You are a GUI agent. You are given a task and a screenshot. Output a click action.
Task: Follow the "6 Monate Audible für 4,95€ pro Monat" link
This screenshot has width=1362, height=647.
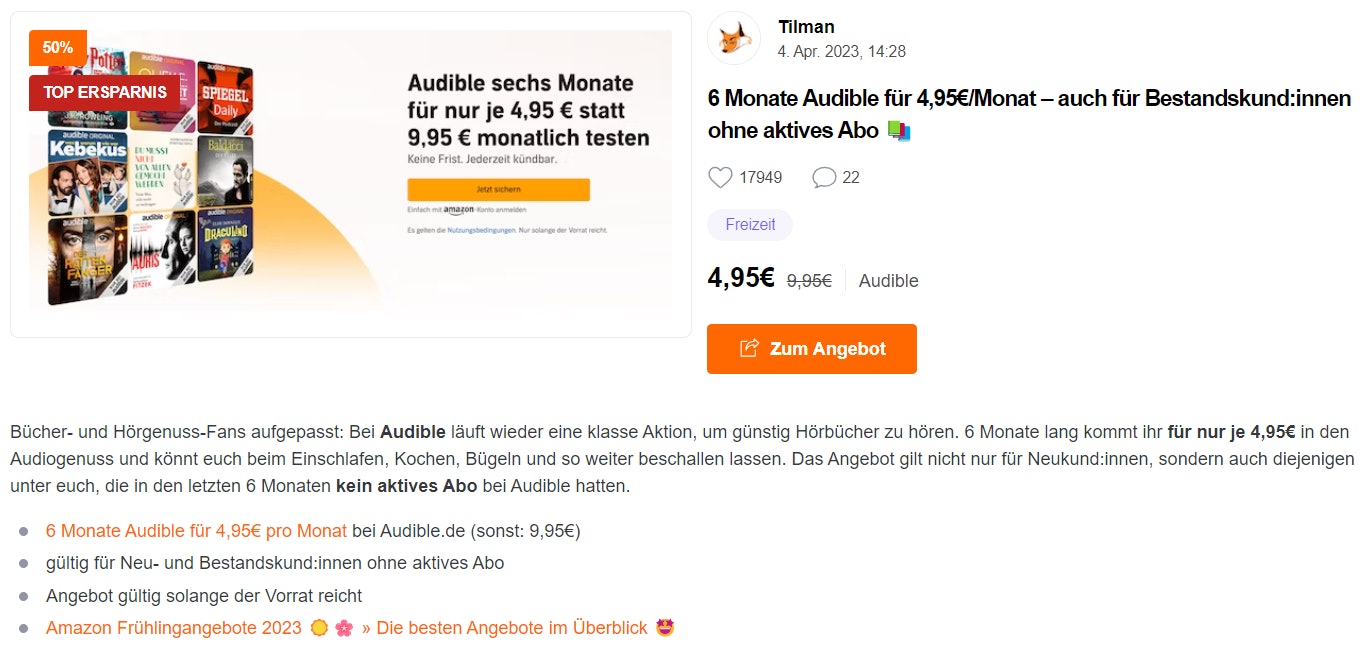pyautogui.click(x=196, y=531)
